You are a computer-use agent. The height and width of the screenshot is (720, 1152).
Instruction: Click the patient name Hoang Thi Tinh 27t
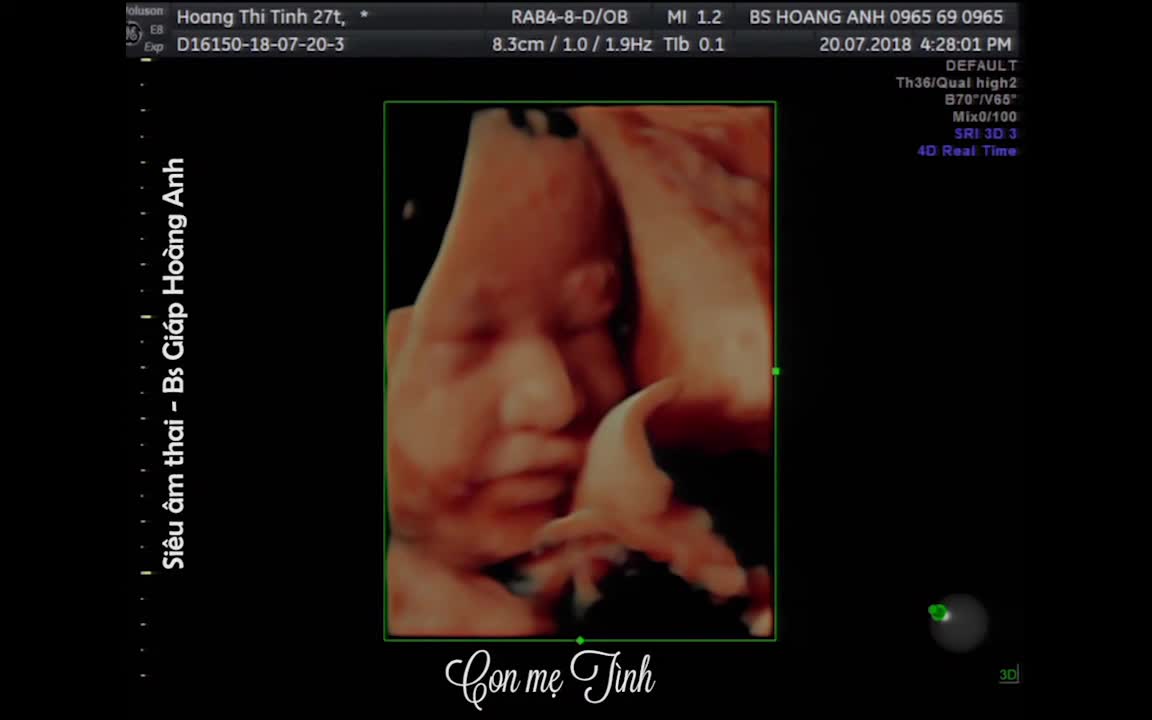pos(261,17)
